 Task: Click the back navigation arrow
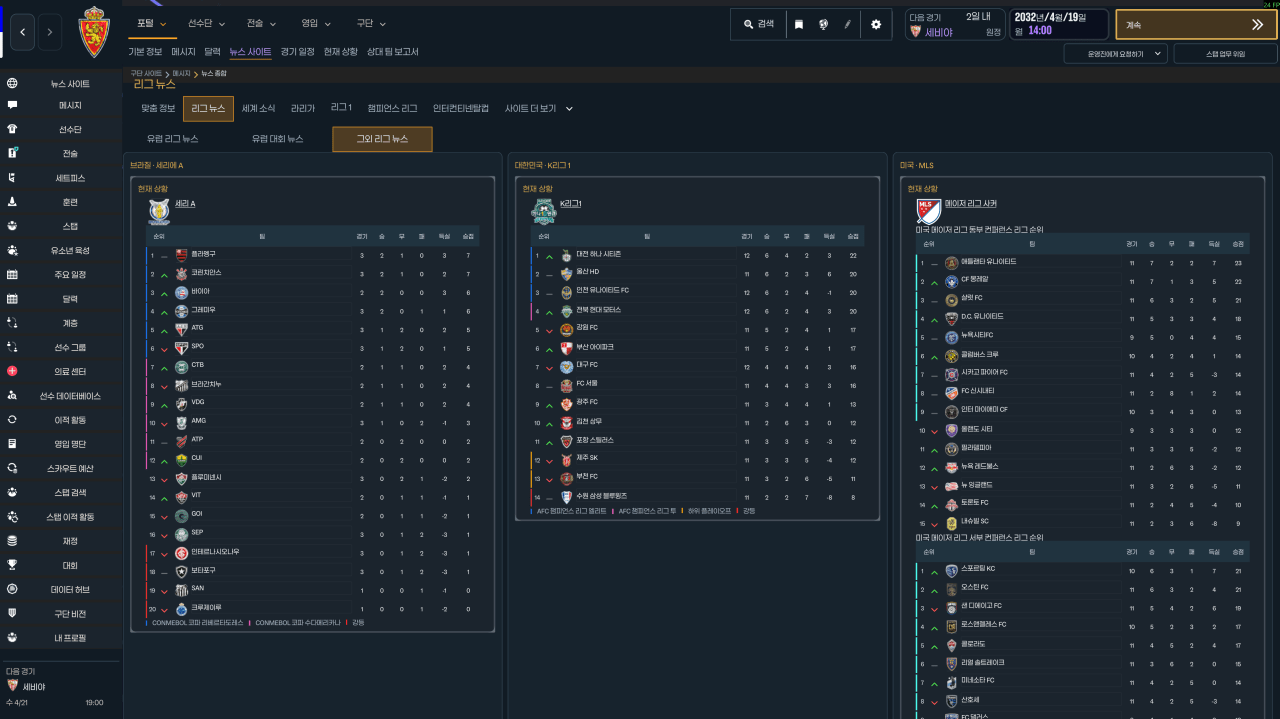(22, 32)
